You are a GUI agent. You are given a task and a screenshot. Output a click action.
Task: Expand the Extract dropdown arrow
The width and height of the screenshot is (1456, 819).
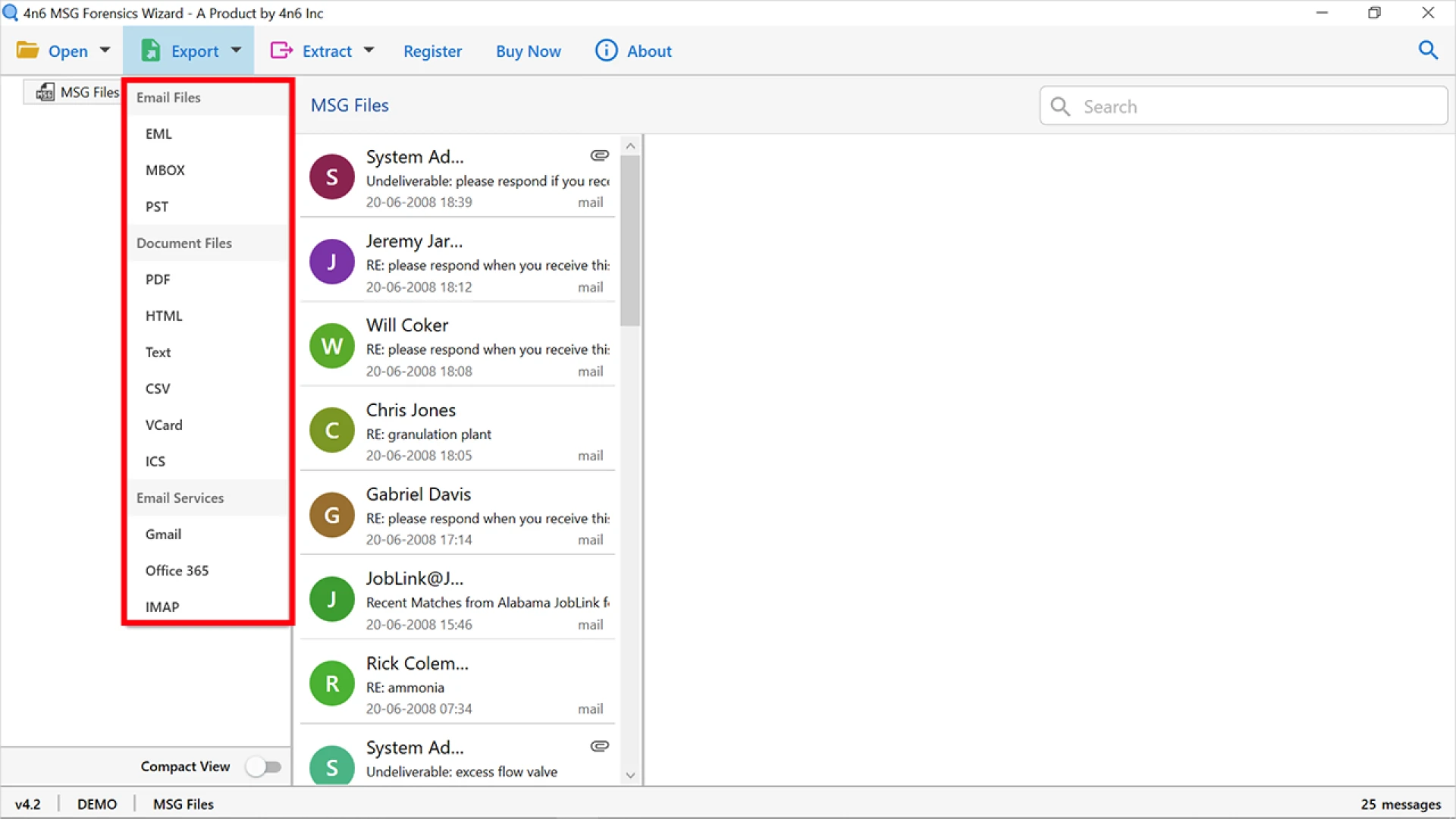coord(369,50)
